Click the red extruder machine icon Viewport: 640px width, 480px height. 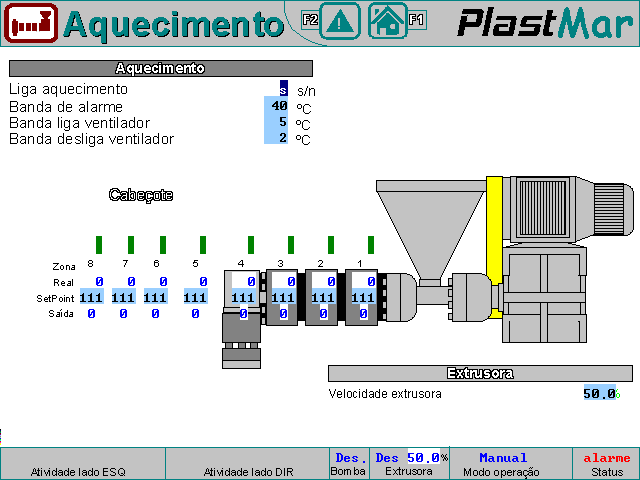tap(31, 22)
